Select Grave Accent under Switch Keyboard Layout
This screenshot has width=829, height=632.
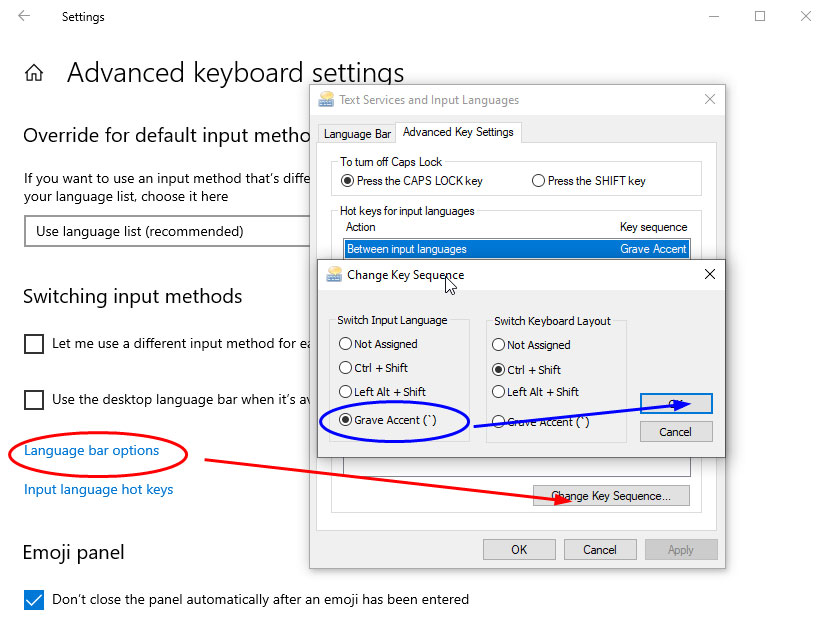pos(498,421)
